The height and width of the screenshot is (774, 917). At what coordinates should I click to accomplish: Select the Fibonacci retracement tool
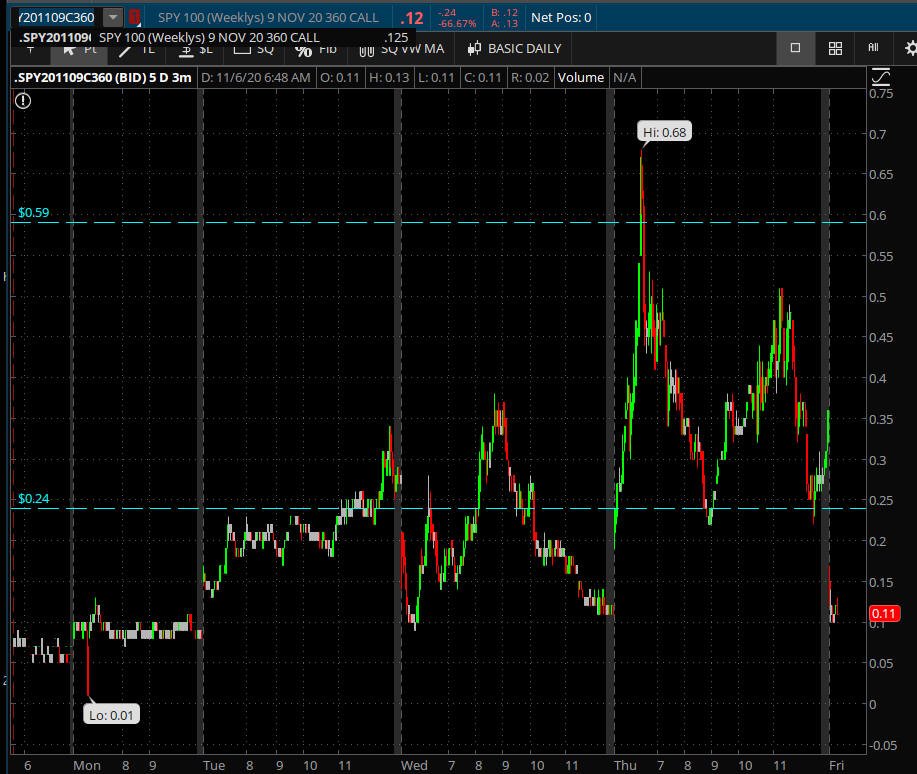coord(316,48)
